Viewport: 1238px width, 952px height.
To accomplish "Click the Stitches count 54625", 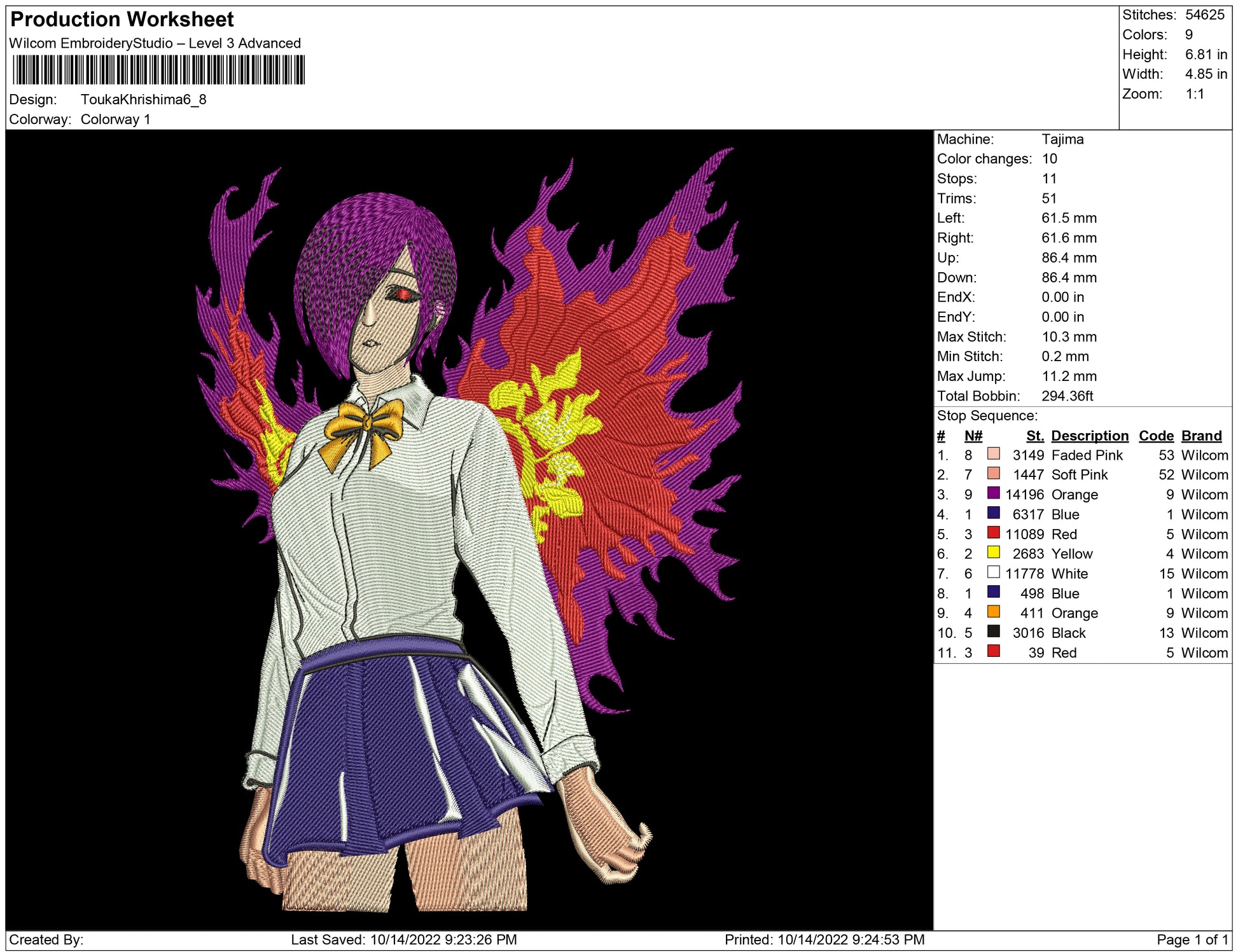I will 1204,15.
